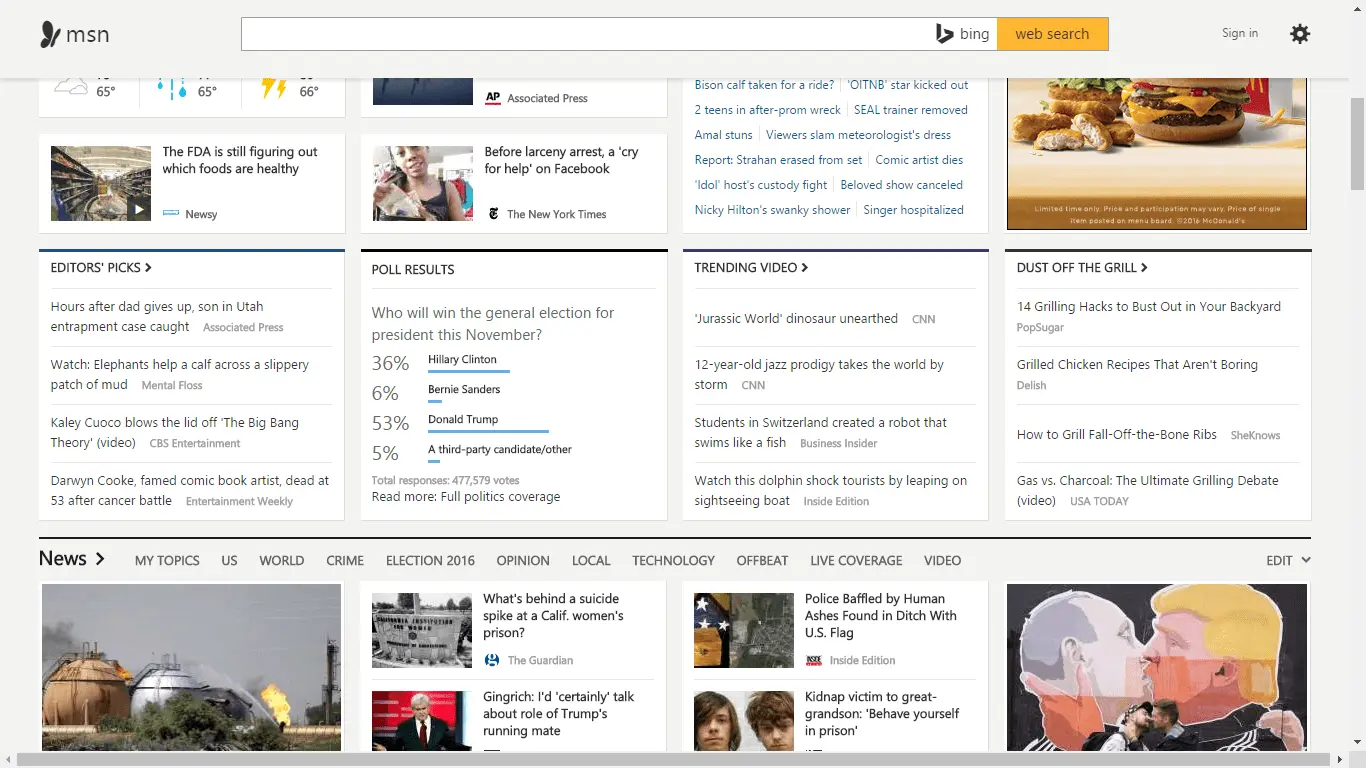The image size is (1366, 768).
Task: Click the vertical page scrollbar
Action: point(1357,143)
